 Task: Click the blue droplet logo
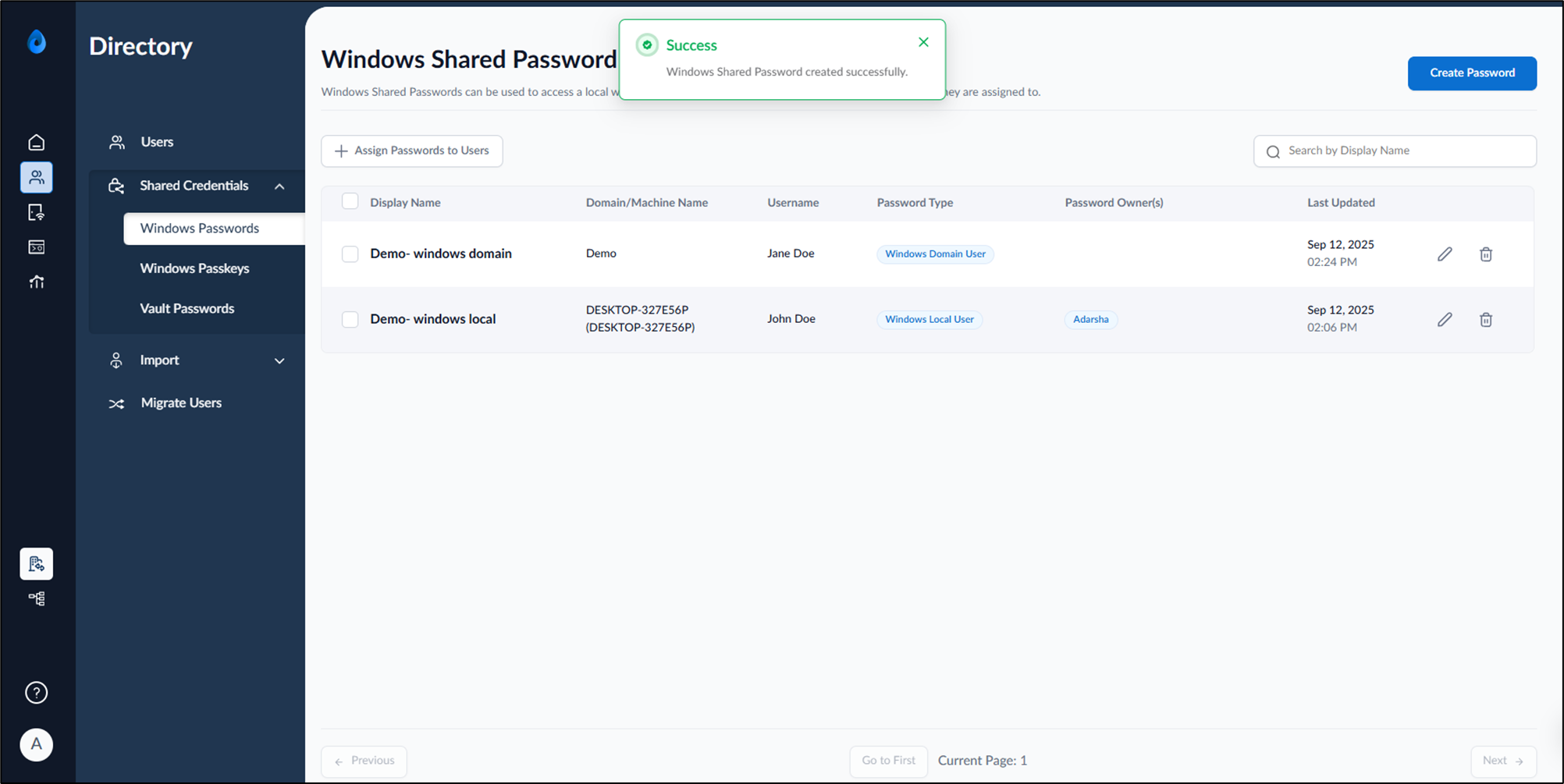pyautogui.click(x=37, y=41)
